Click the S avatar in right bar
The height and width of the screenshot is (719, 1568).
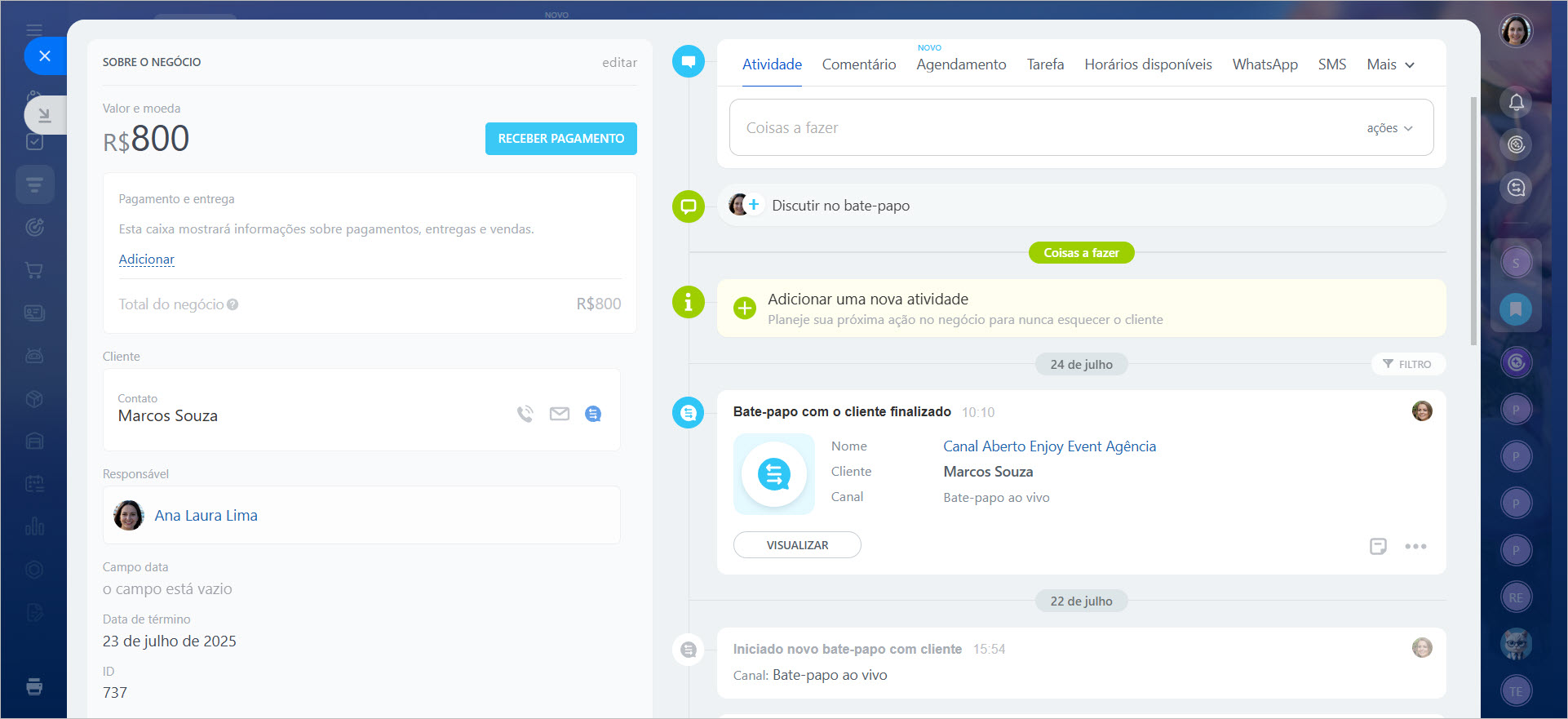pos(1516,263)
